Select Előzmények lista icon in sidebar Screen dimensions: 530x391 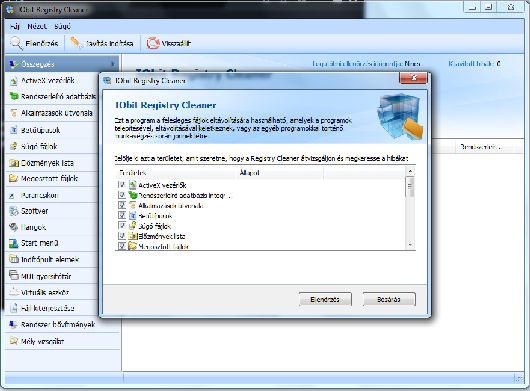14,163
